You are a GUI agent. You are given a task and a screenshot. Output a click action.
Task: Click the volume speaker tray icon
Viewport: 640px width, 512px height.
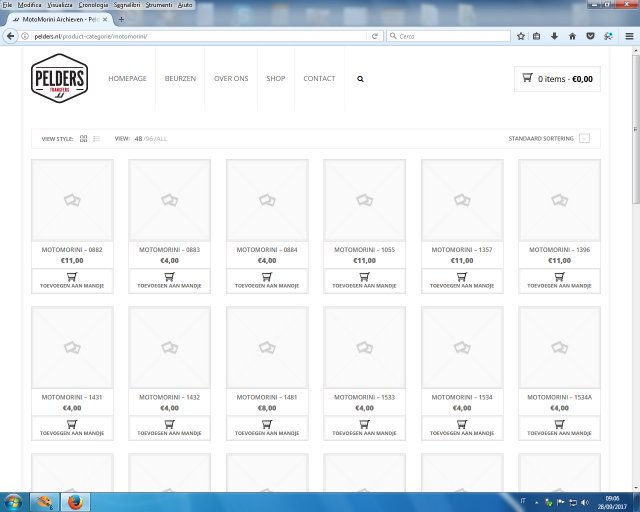585,502
